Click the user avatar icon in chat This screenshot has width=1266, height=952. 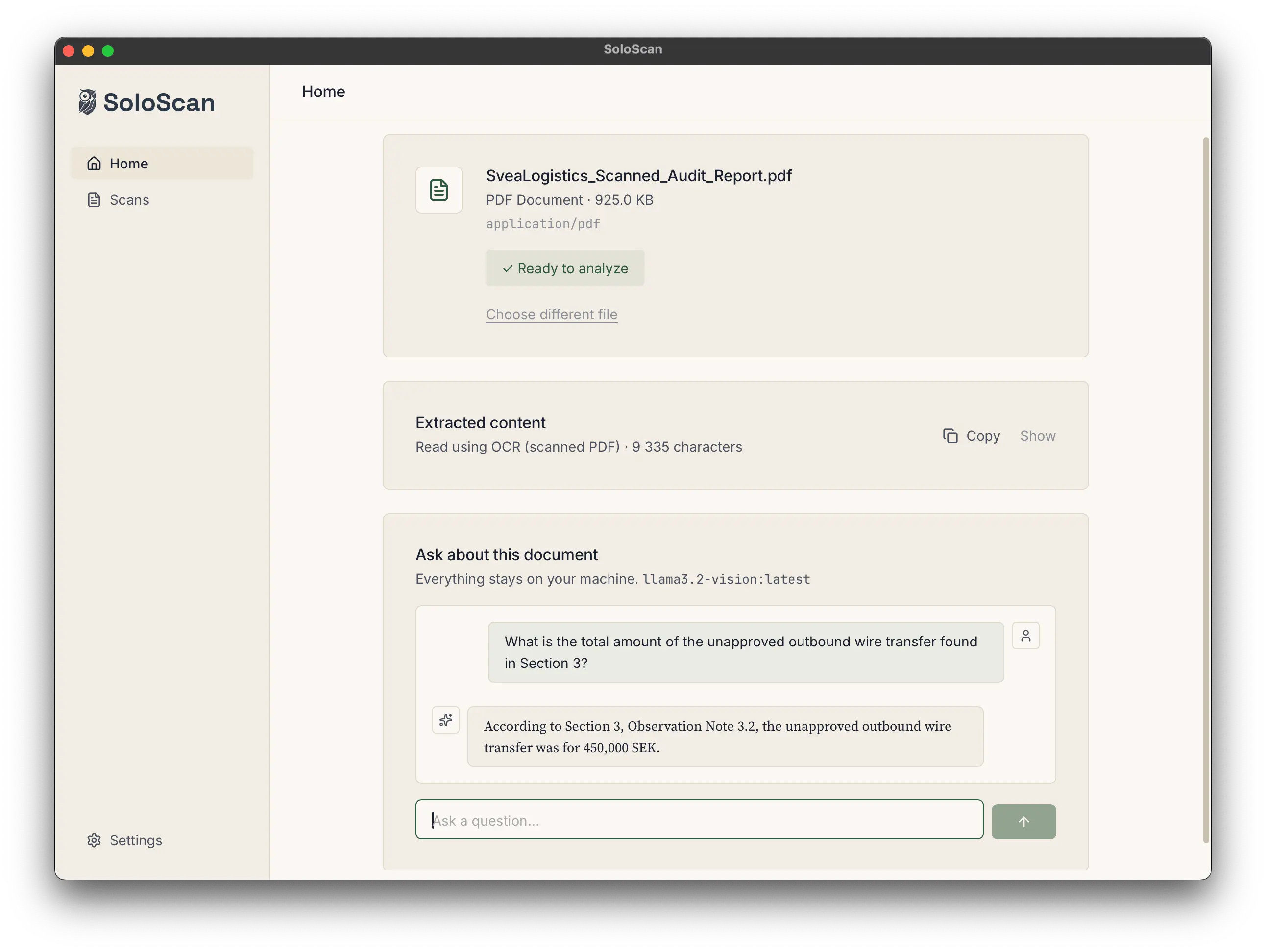(1025, 636)
